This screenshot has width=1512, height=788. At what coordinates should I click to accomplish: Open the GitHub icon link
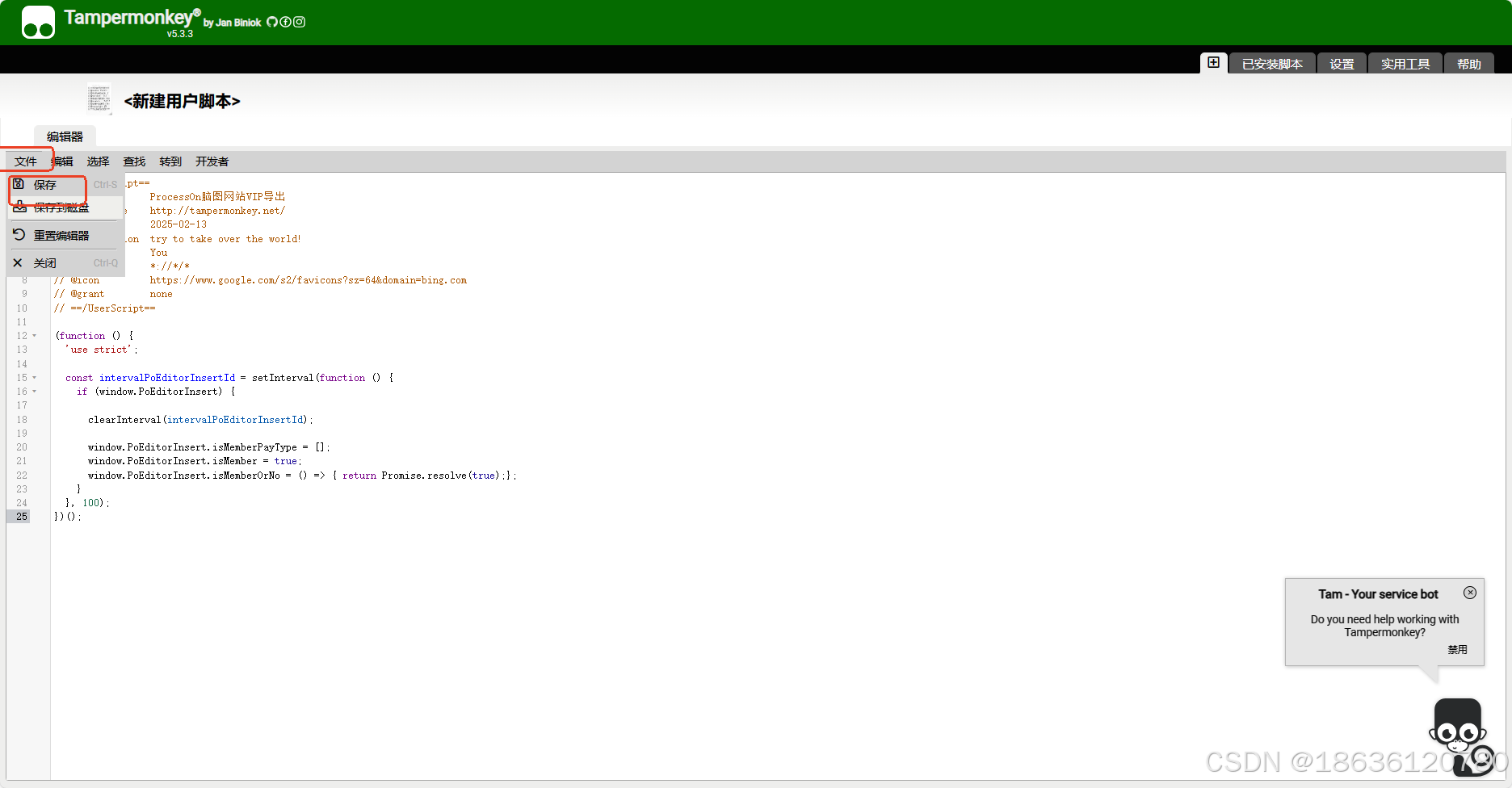coord(272,22)
